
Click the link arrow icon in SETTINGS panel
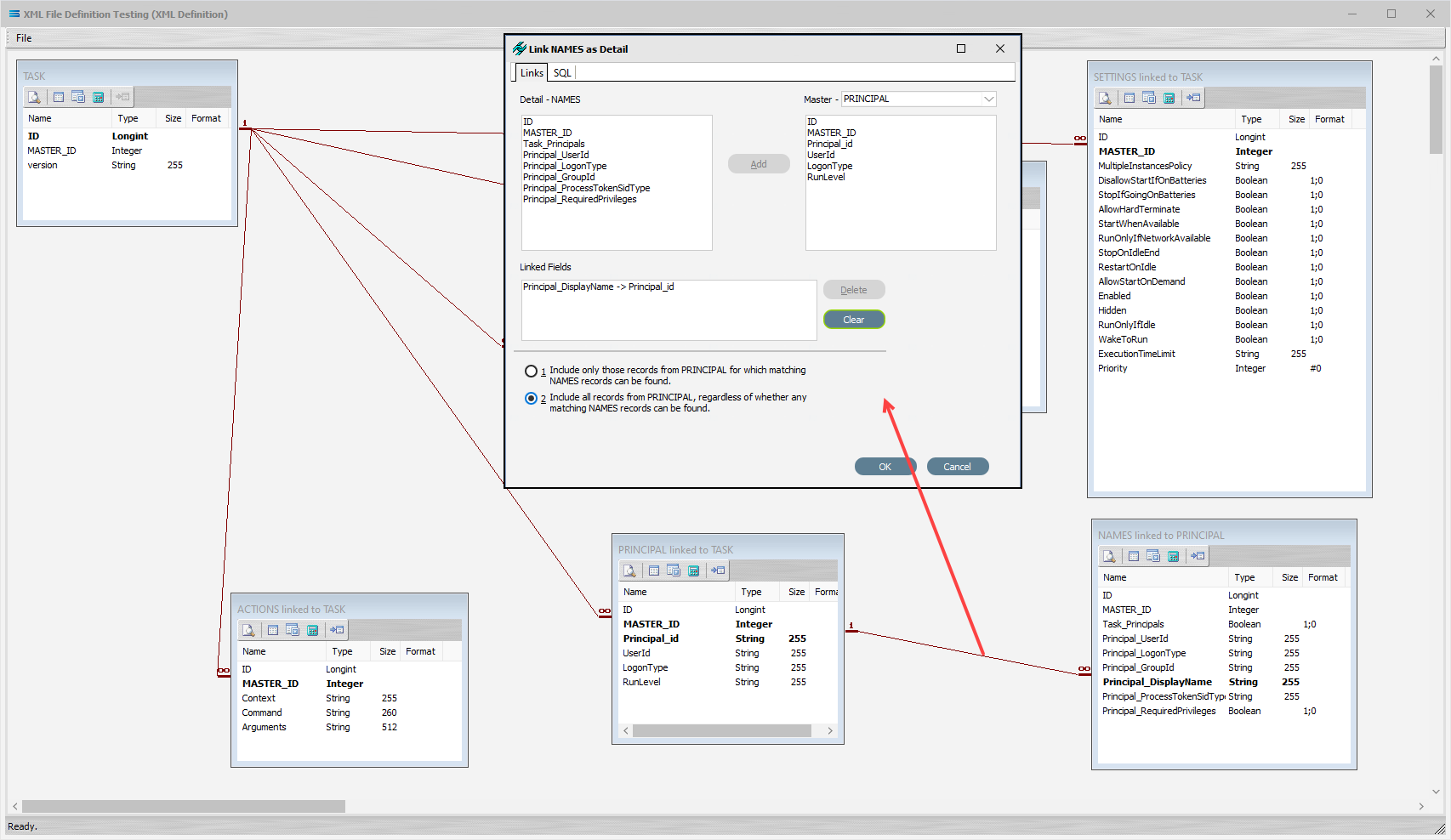pyautogui.click(x=1193, y=99)
